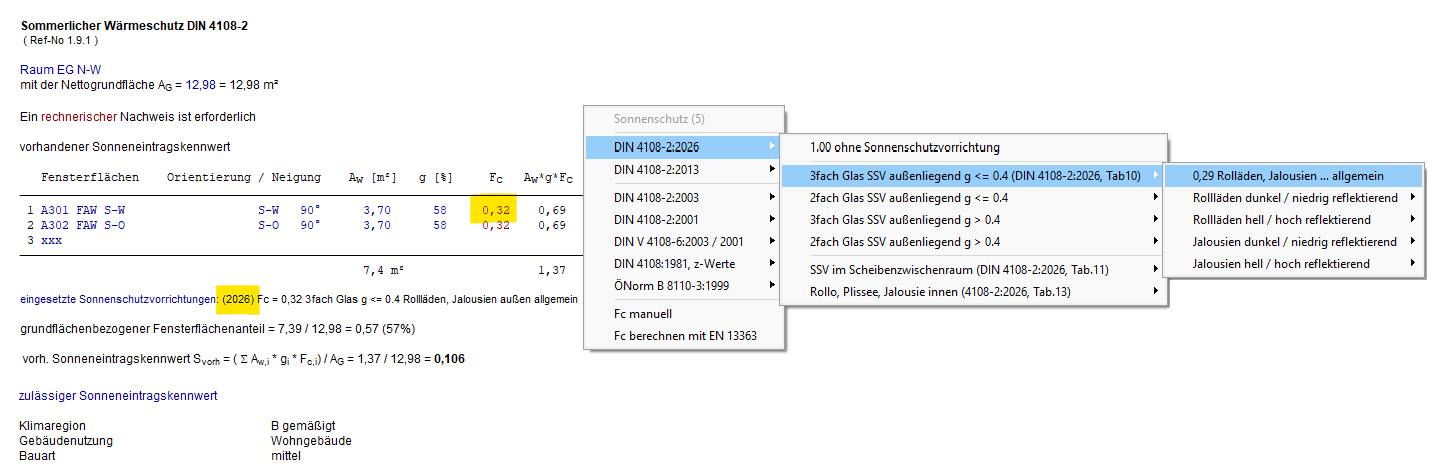
Task: Open Jalousien hell / hoch reflektierend
Action: (1294, 263)
